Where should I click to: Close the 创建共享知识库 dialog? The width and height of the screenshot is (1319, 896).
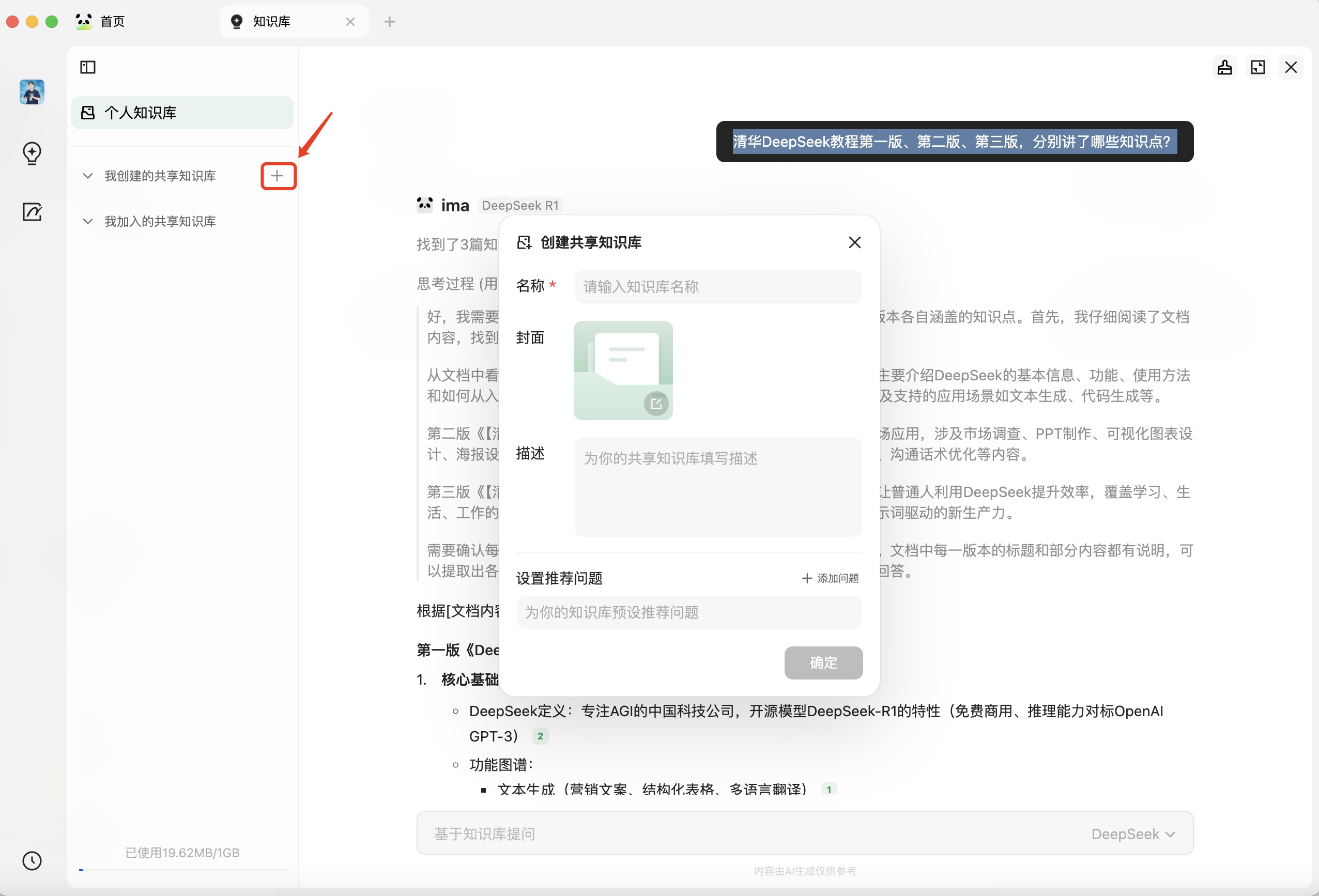pos(854,242)
